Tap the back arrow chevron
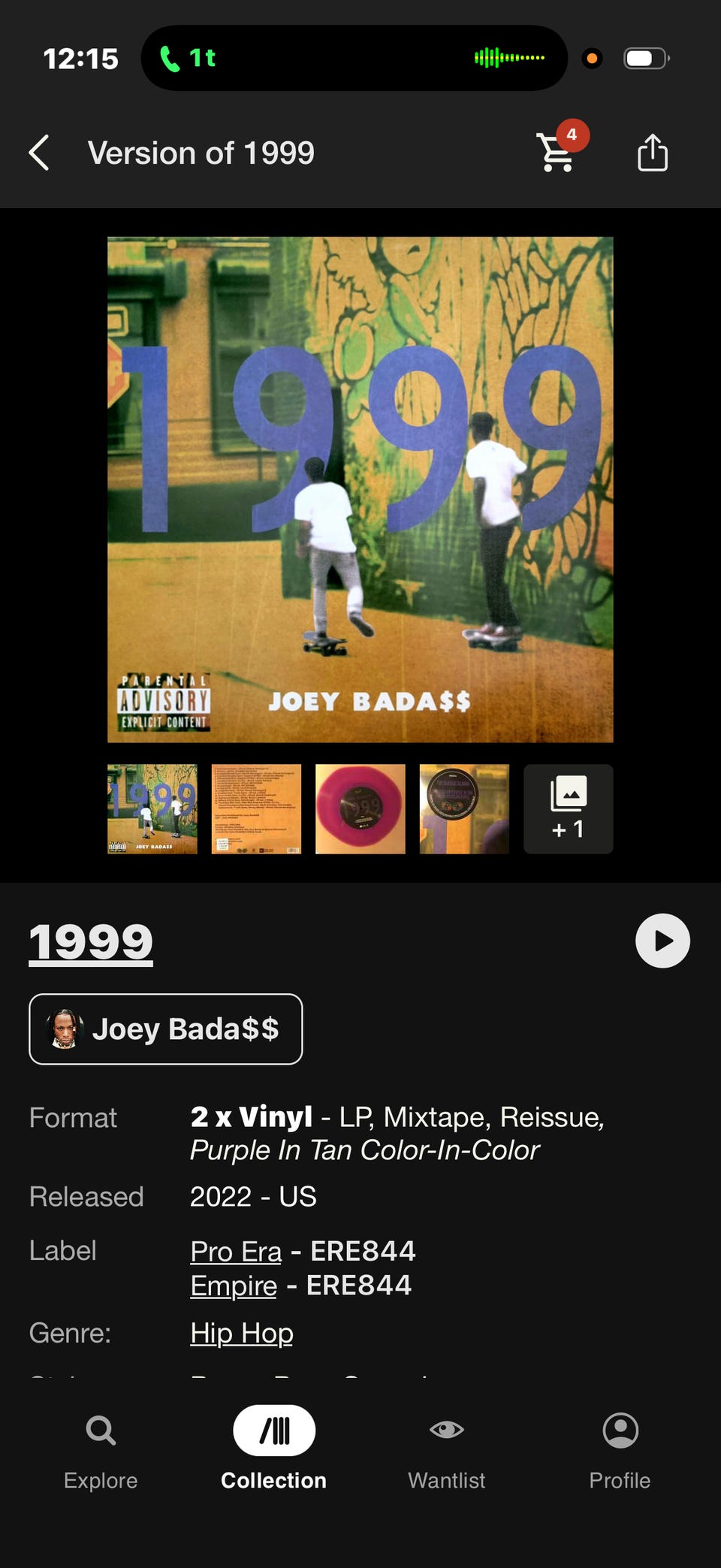Image resolution: width=721 pixels, height=1568 pixels. pyautogui.click(x=39, y=153)
